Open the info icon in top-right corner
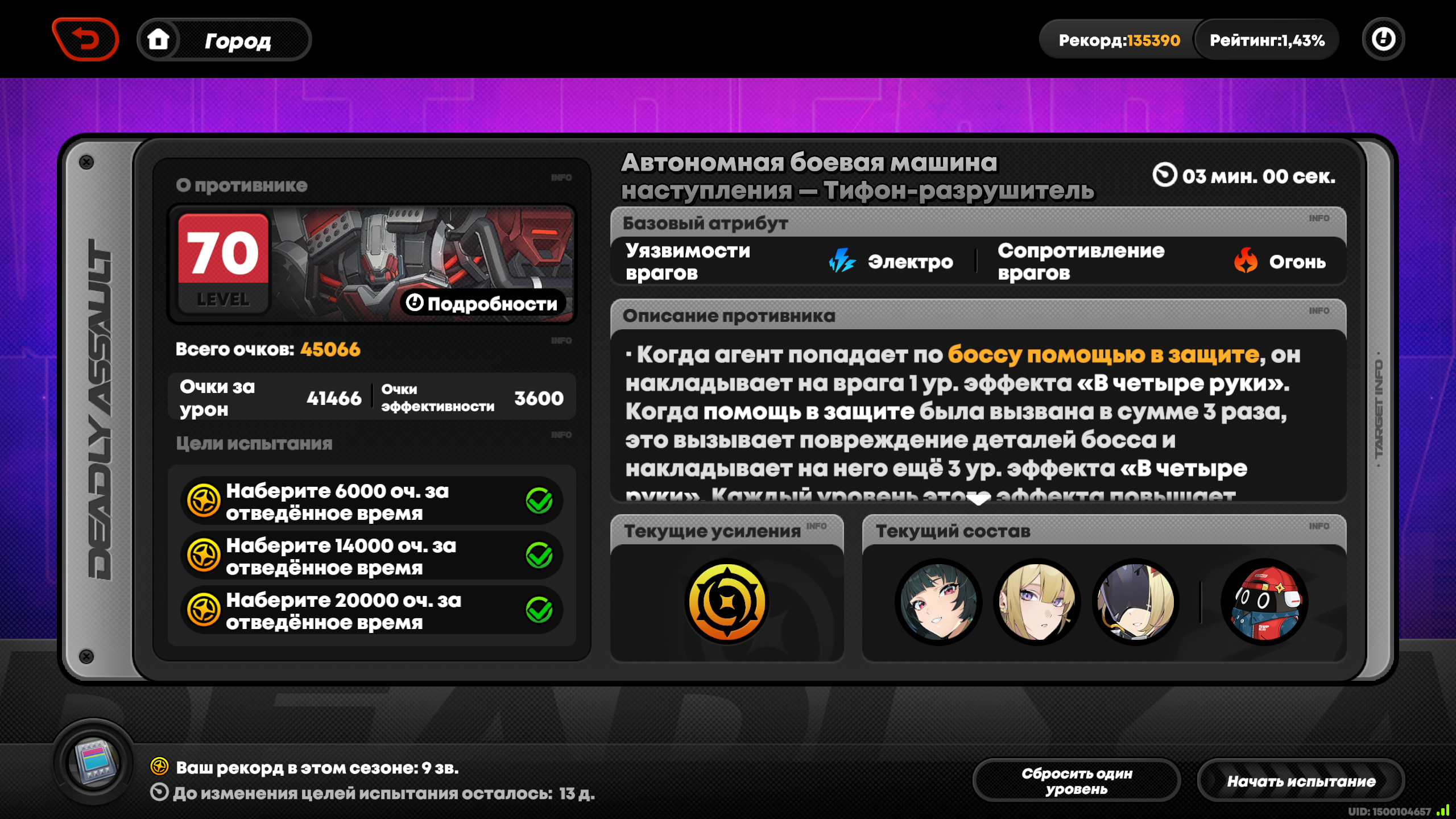The image size is (1456, 819). coord(1383,40)
